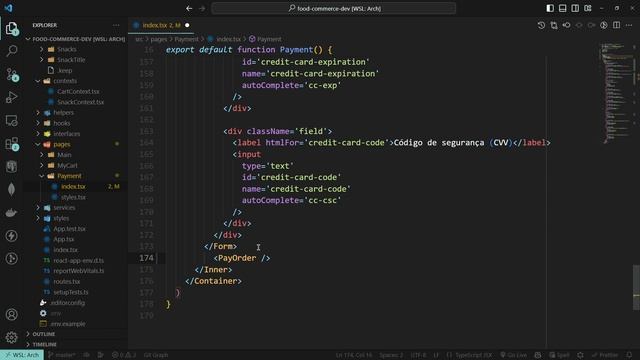Open the file history clock icon in editor toolbar

click(x=541, y=25)
